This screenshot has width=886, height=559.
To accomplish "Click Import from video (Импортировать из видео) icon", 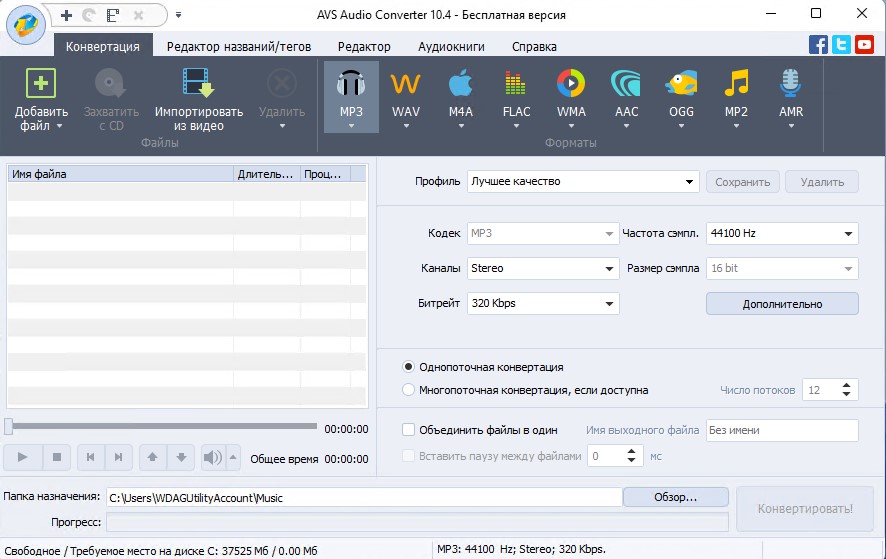I will point(198,83).
